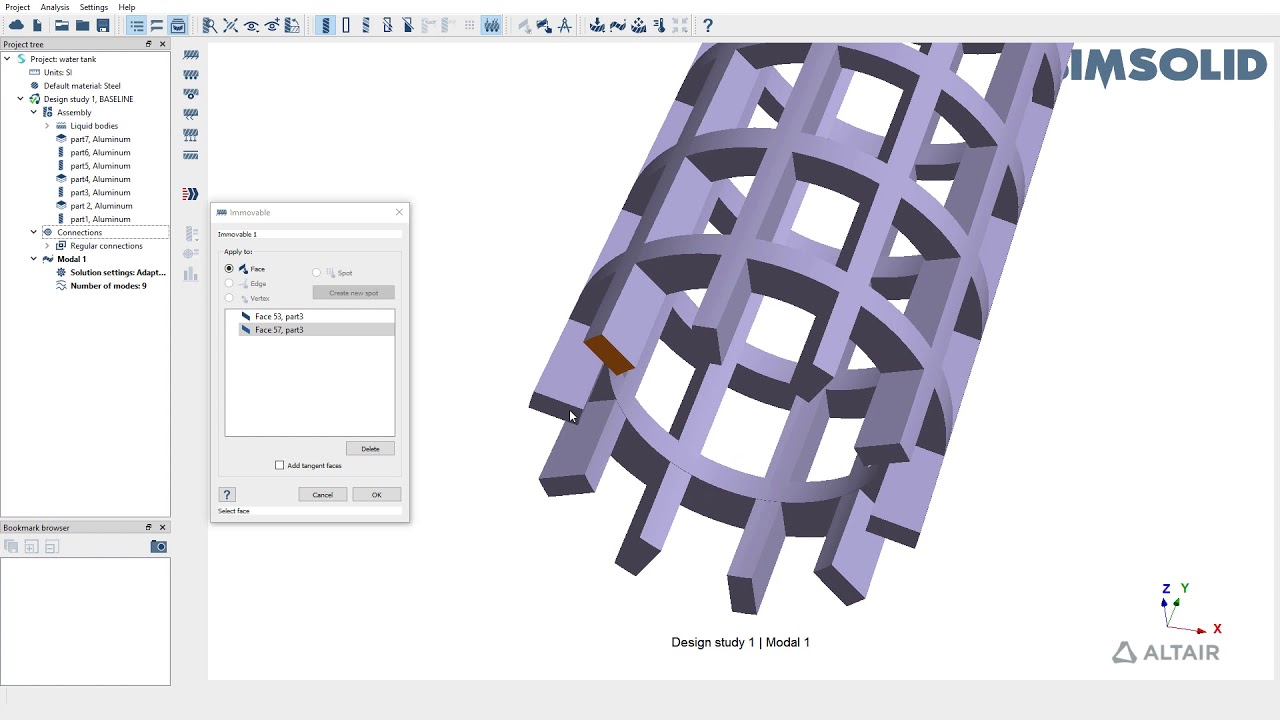The height and width of the screenshot is (720, 1280).
Task: Click the Immovable 1 name field
Action: 310,234
